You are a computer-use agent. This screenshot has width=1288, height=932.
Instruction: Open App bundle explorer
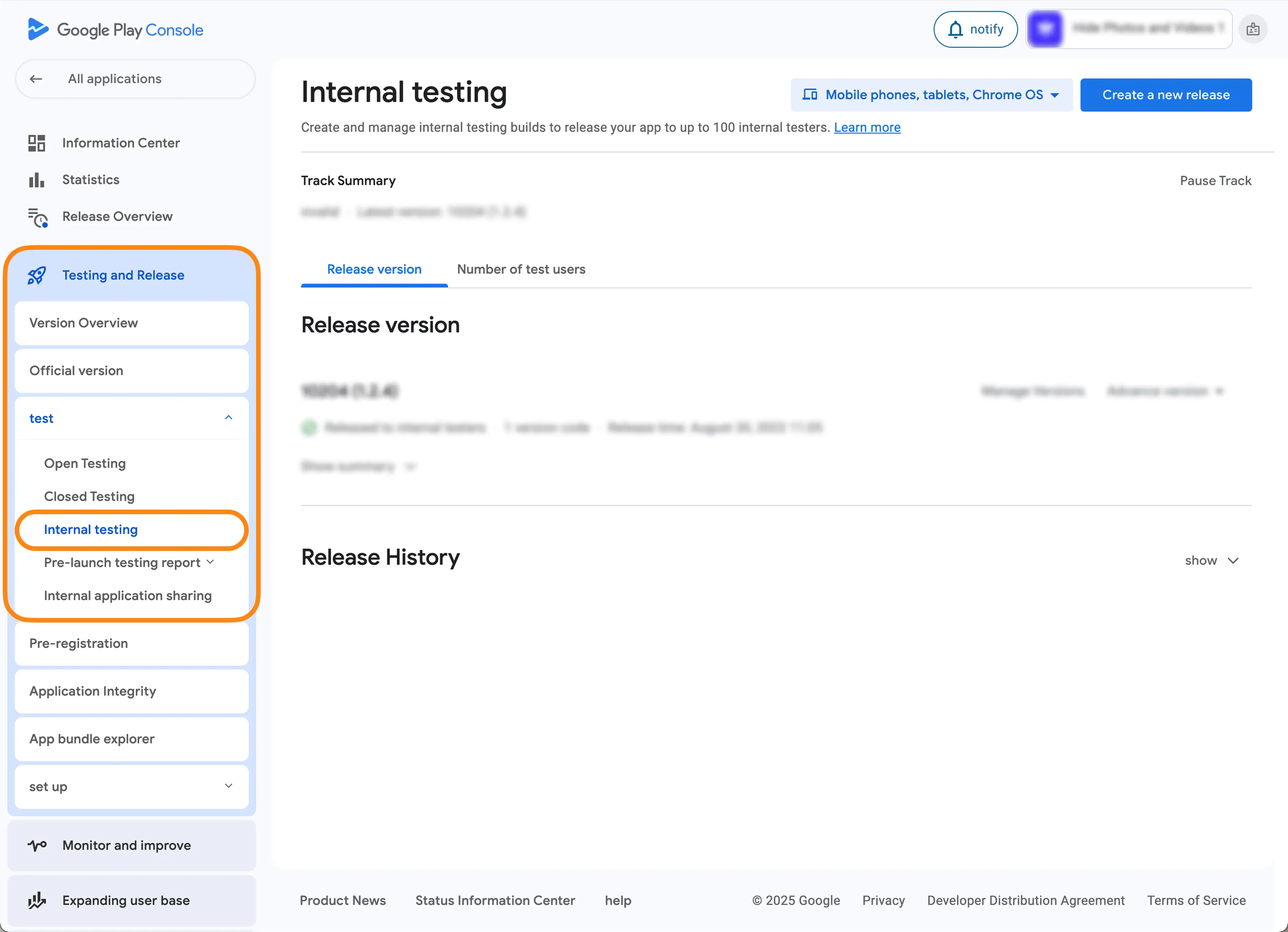(x=132, y=739)
